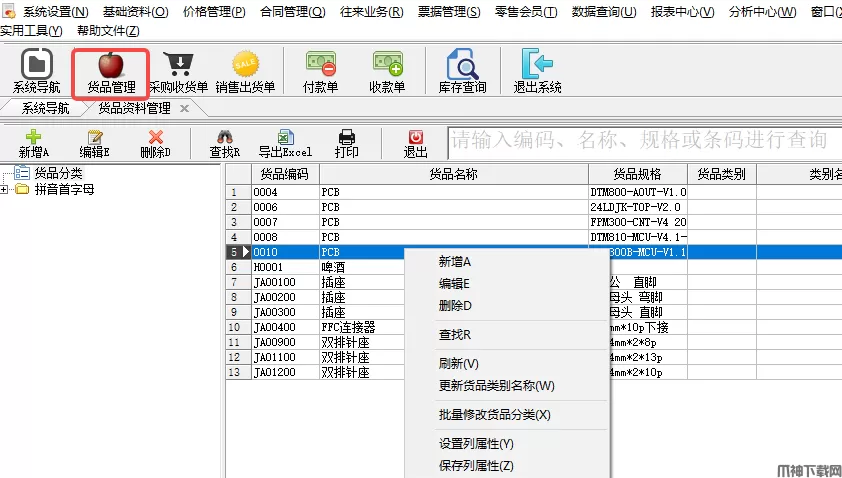Screen dimensions: 842x478
Task: Open the 票据管理(S) menu
Action: [x=449, y=12]
